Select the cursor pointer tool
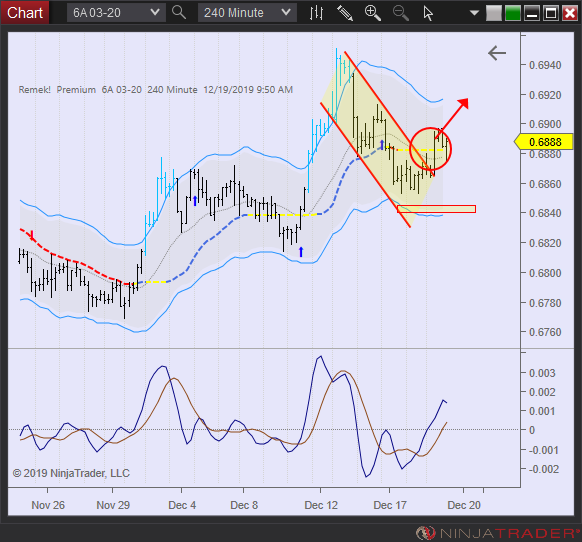Image resolution: width=582 pixels, height=542 pixels. click(x=428, y=13)
